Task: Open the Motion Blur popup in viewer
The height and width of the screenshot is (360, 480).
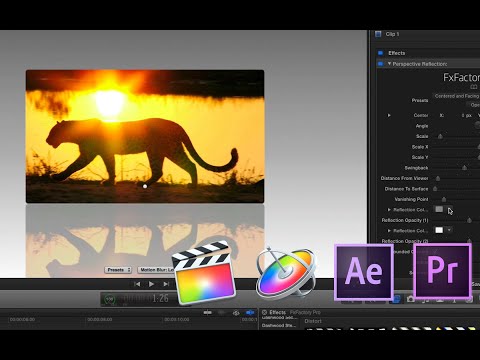Action: click(x=157, y=270)
